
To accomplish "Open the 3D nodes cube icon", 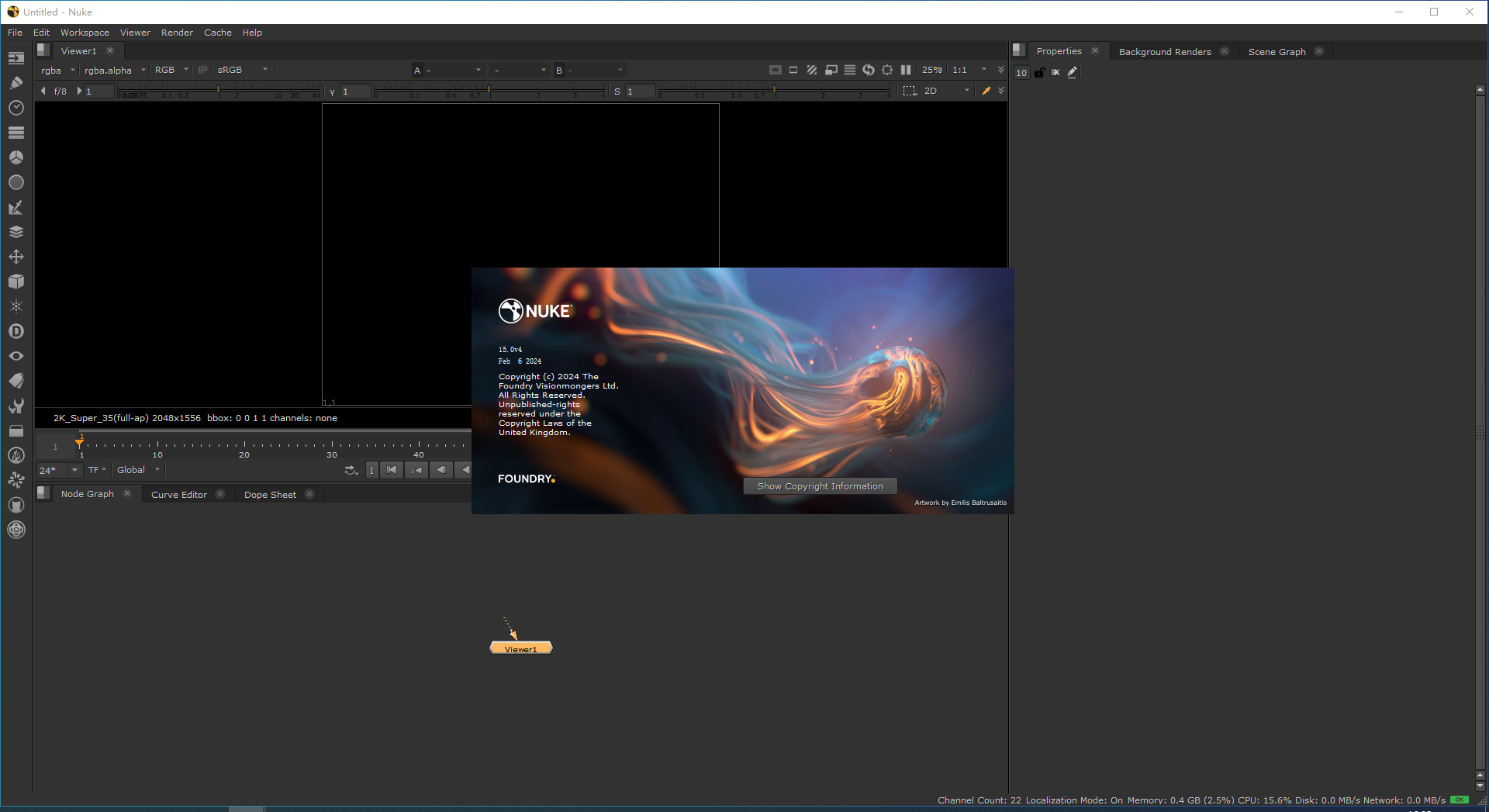I will 16,282.
